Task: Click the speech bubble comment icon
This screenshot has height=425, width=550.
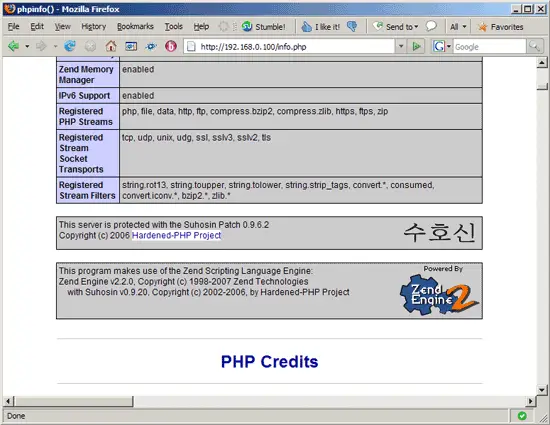Action: click(x=431, y=26)
